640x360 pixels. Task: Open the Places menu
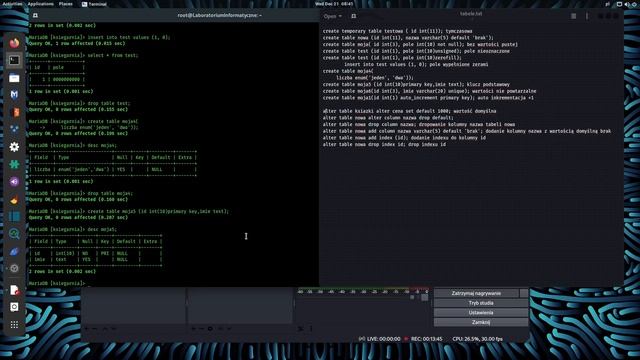[x=66, y=4]
